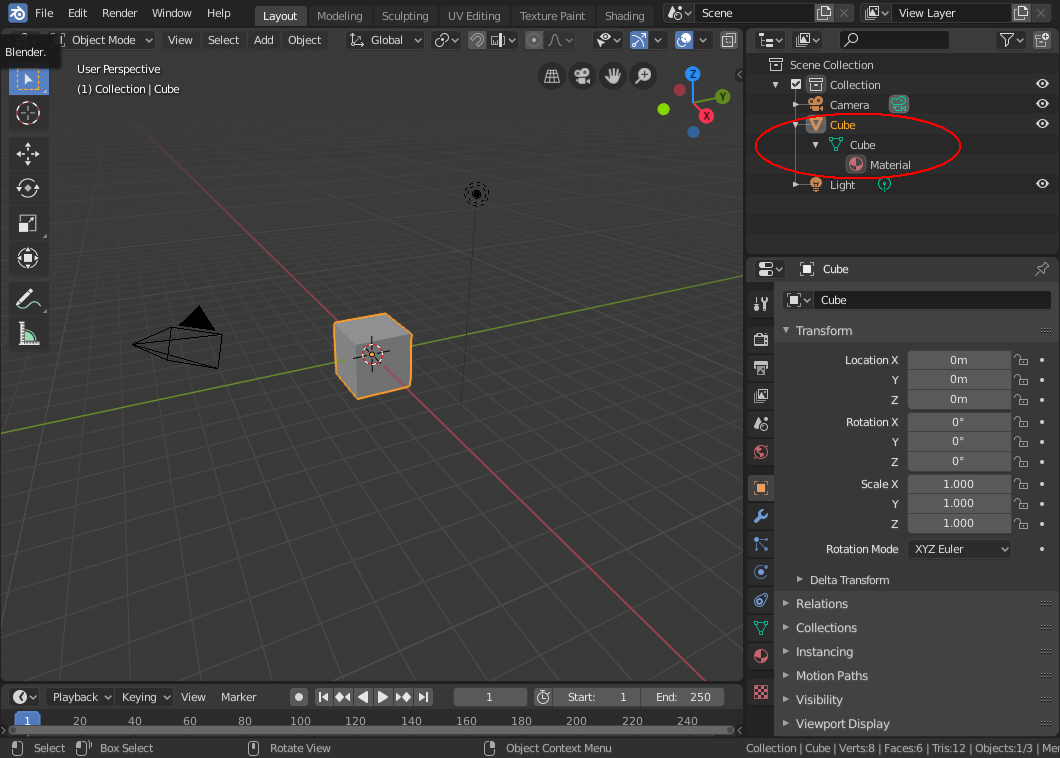Open the Render properties tab
The image size is (1060, 758).
click(761, 339)
